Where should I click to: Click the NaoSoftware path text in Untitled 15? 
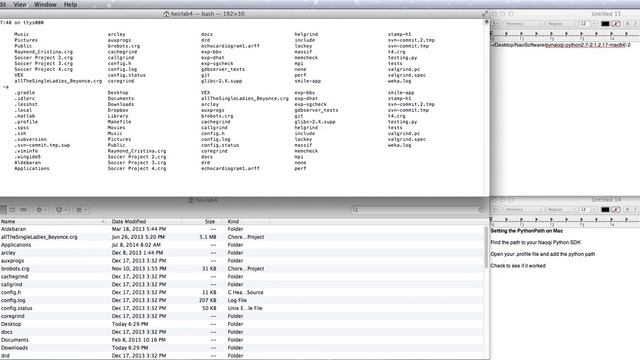click(561, 45)
